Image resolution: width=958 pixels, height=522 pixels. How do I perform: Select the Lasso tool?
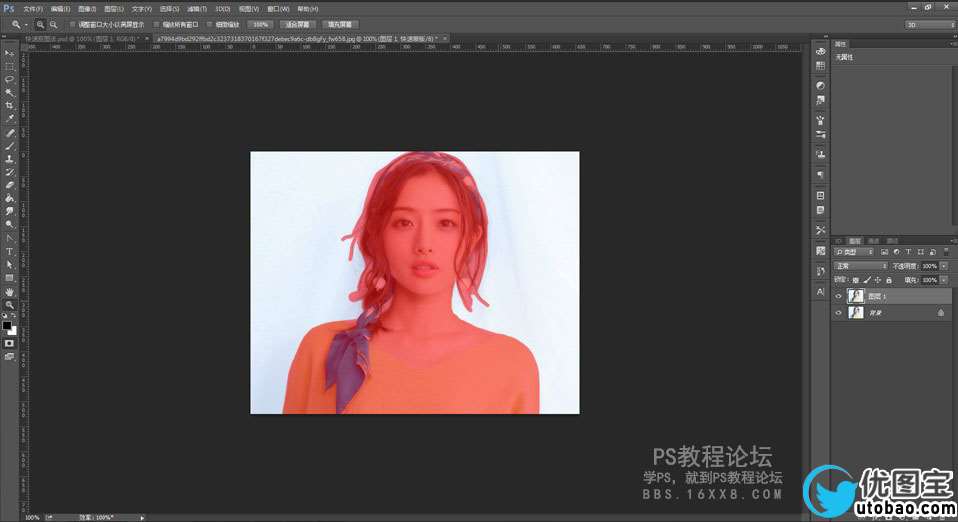click(x=9, y=79)
